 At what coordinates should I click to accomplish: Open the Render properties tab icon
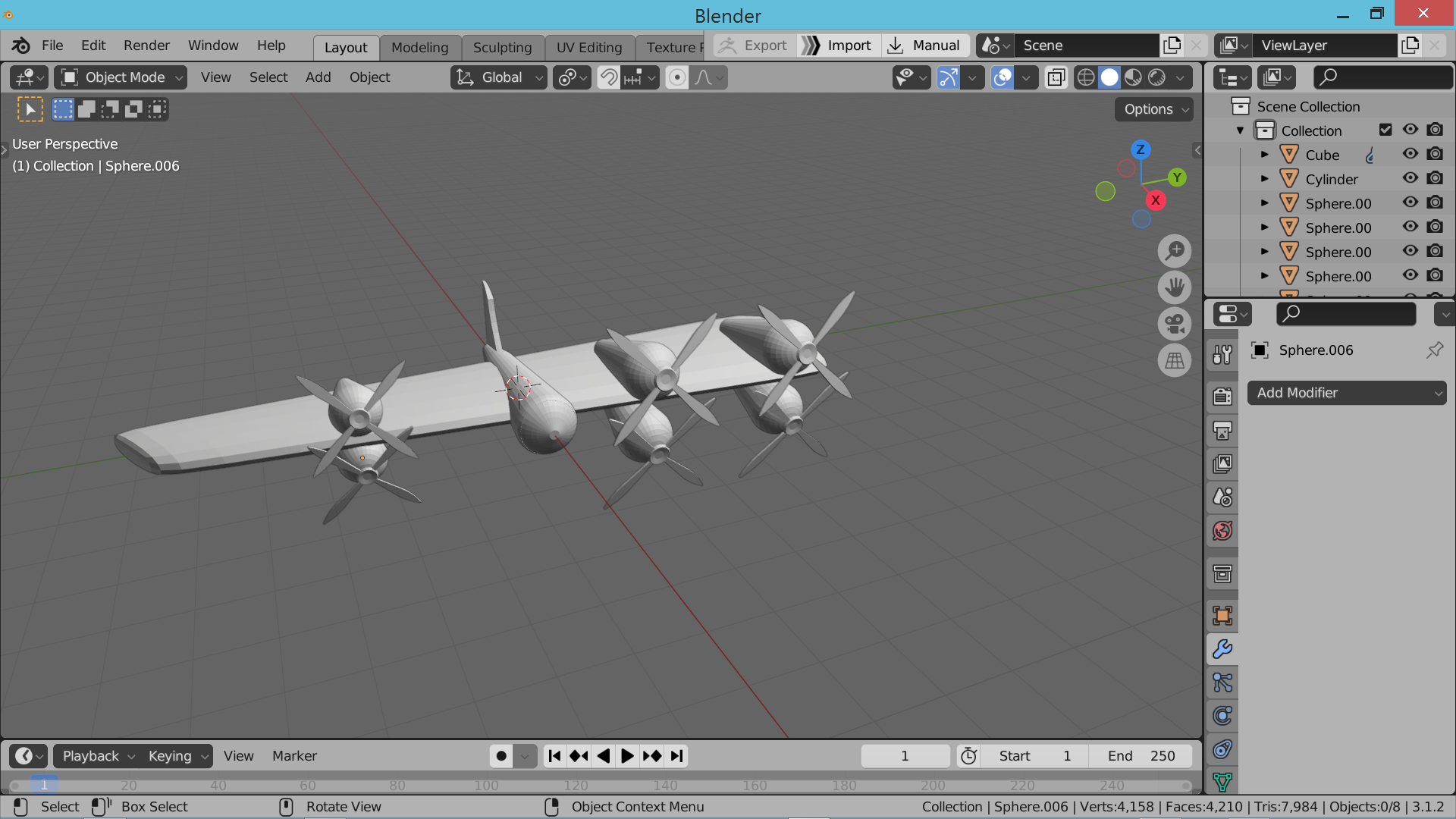[x=1222, y=396]
